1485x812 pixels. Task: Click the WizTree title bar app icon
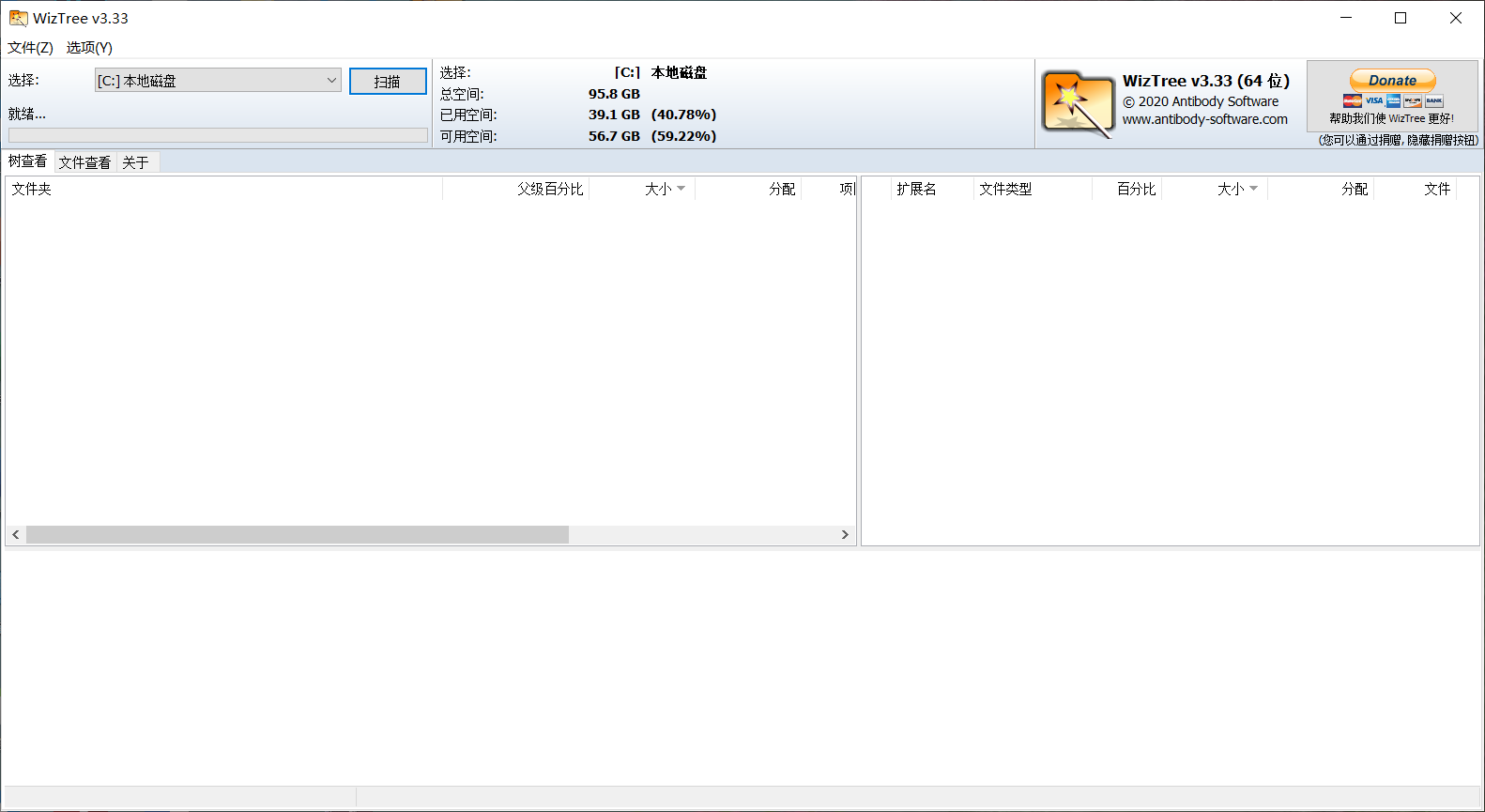tap(18, 18)
